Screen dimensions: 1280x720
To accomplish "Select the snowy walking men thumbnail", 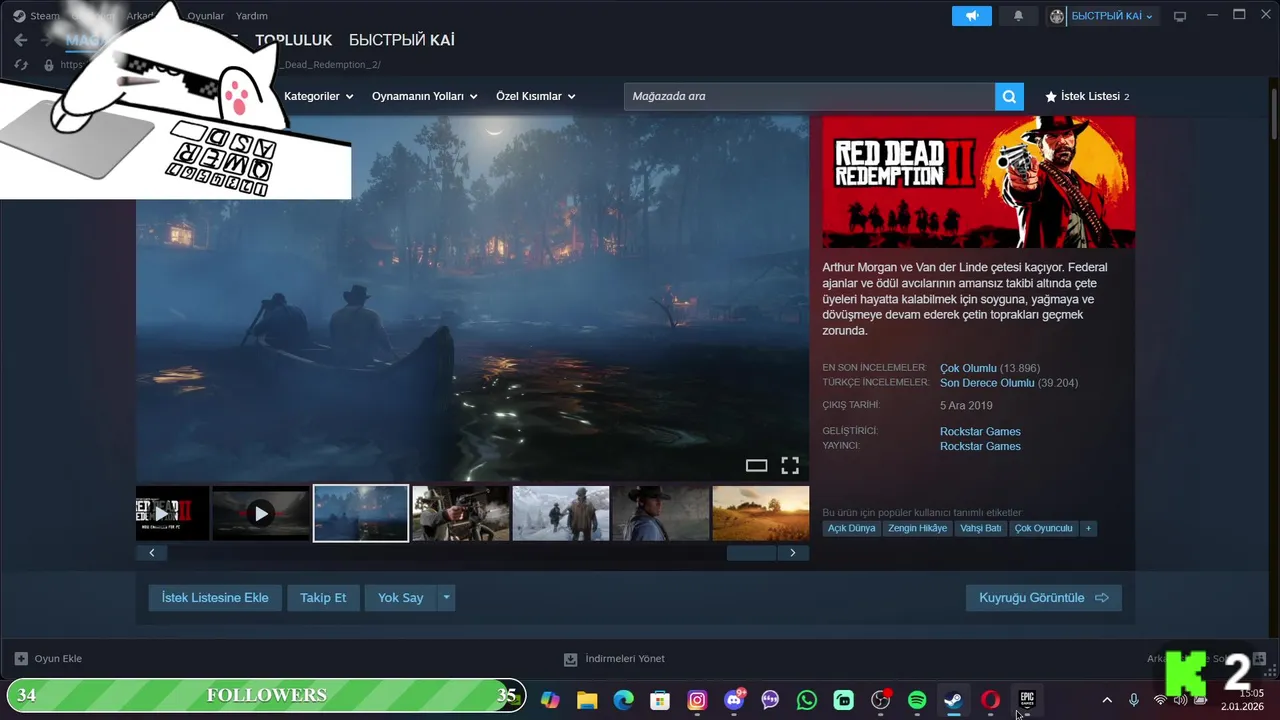I will click(x=561, y=514).
